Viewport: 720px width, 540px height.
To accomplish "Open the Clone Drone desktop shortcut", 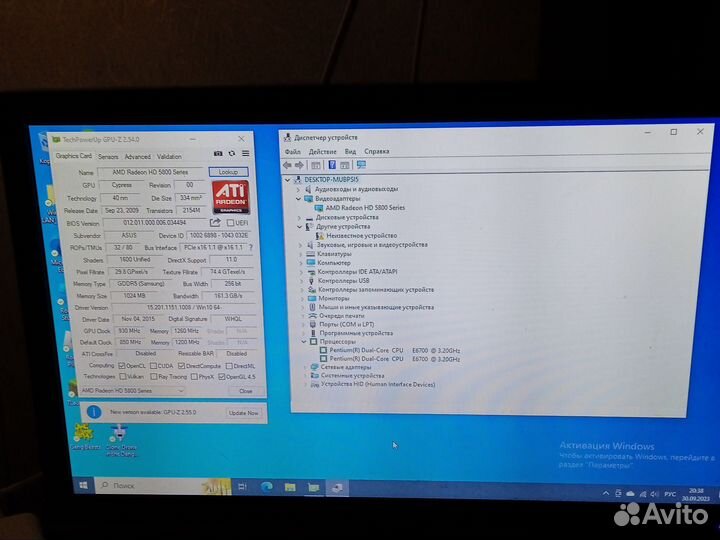I will pos(120,440).
